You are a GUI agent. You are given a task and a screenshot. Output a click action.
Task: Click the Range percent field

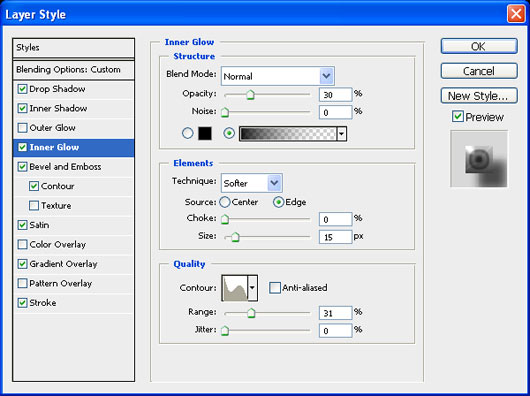[x=335, y=313]
